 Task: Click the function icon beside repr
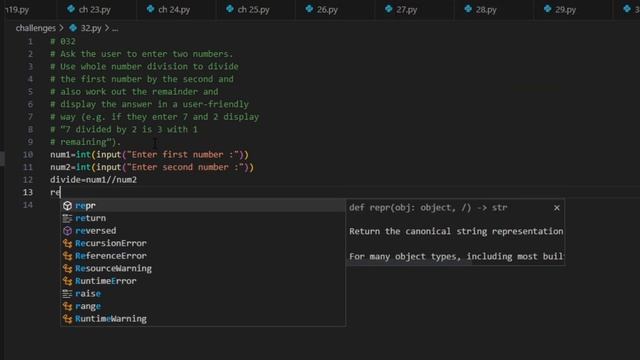[x=67, y=206]
